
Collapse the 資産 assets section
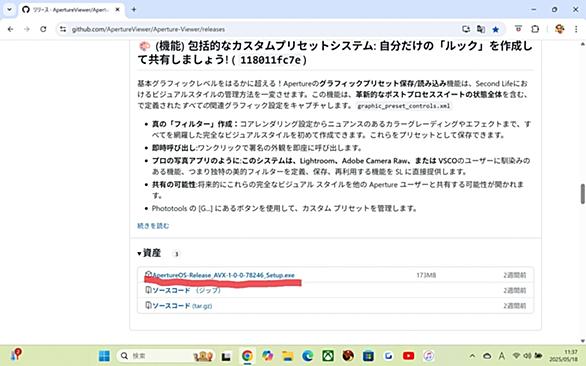pos(149,253)
